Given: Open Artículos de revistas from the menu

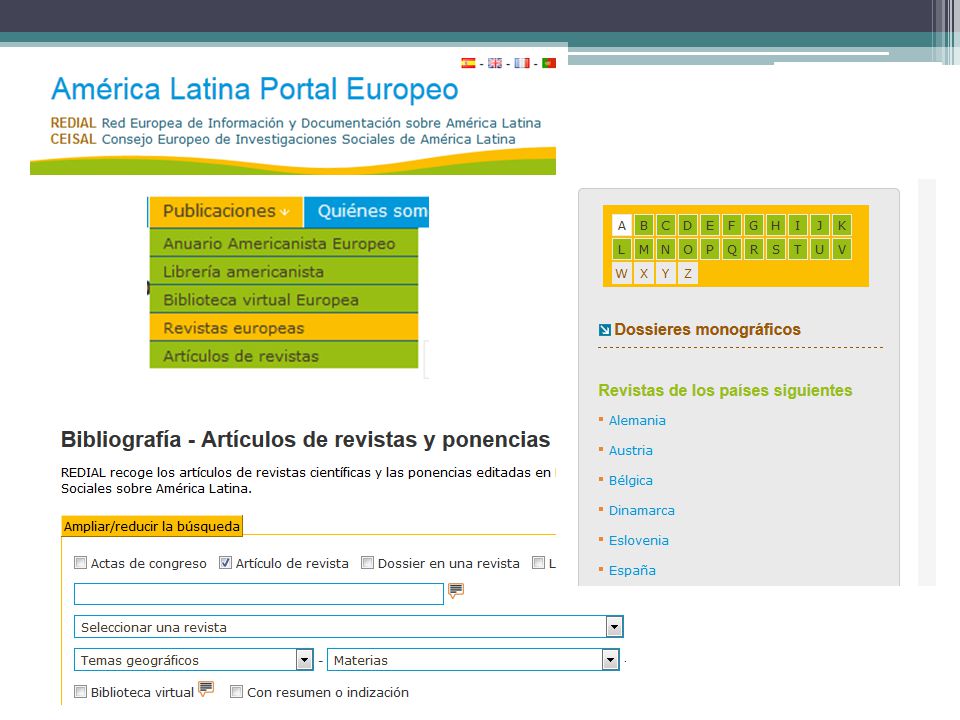Looking at the screenshot, I should (x=283, y=356).
